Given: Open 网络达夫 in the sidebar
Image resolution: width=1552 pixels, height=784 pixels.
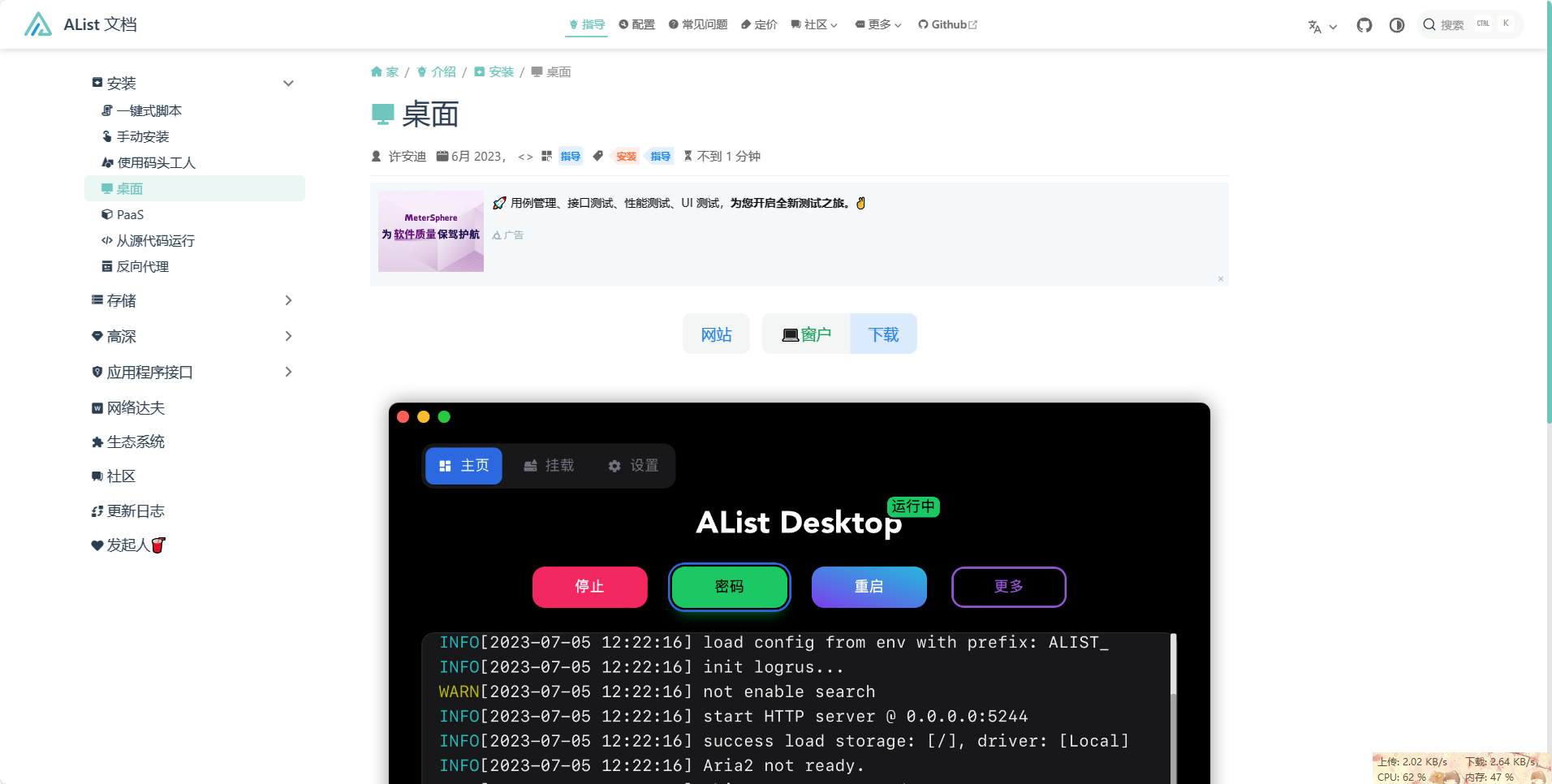Looking at the screenshot, I should tap(128, 407).
